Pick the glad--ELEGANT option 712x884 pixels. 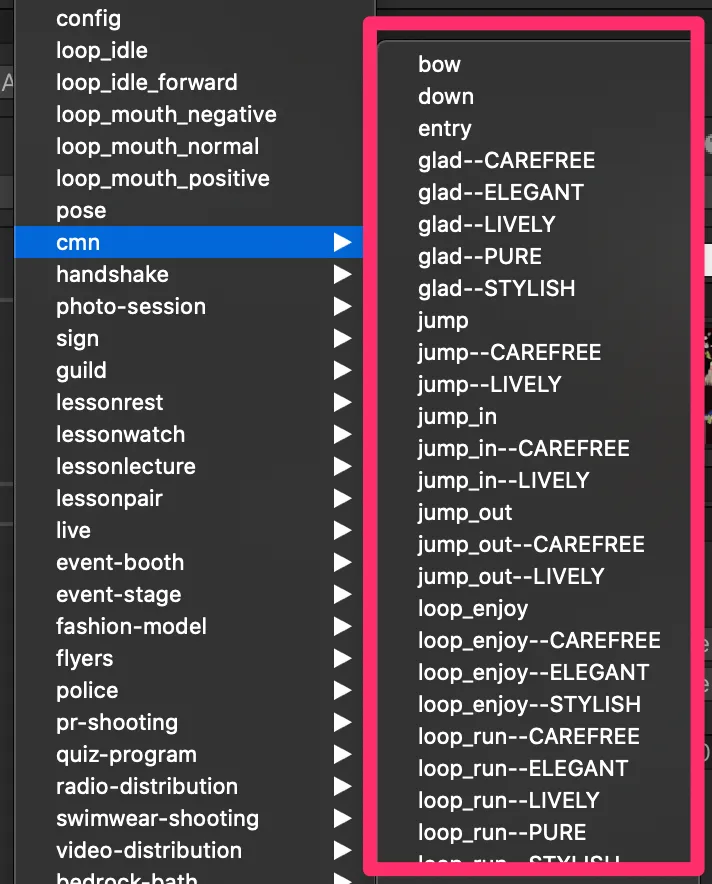click(500, 193)
